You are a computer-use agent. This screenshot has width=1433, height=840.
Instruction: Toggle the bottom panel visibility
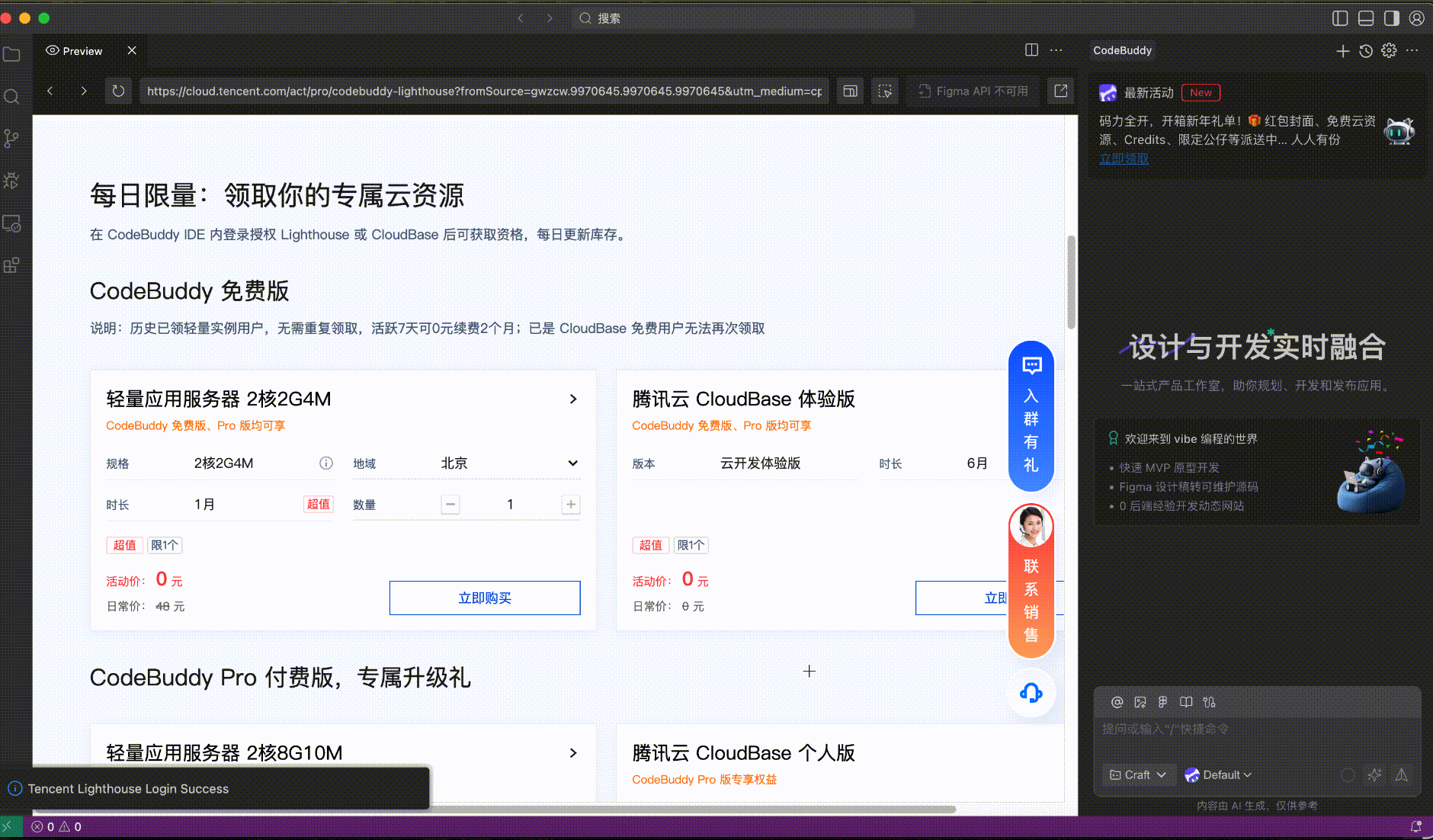coord(1365,18)
